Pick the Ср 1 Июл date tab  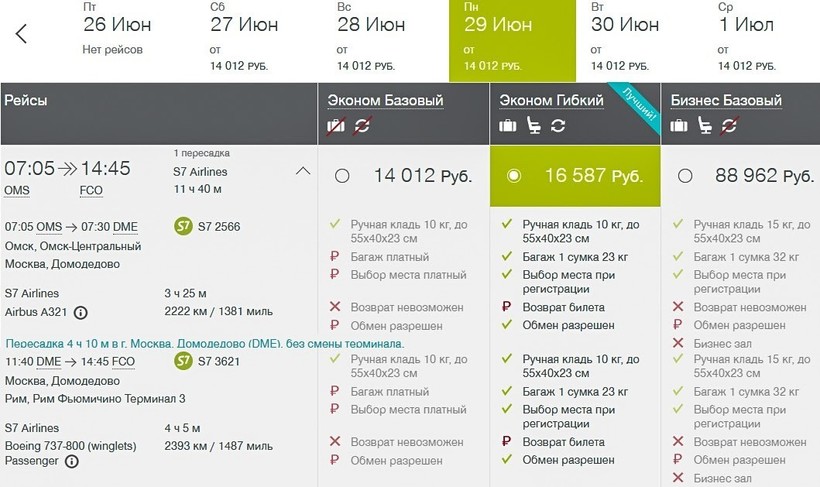pyautogui.click(x=746, y=40)
